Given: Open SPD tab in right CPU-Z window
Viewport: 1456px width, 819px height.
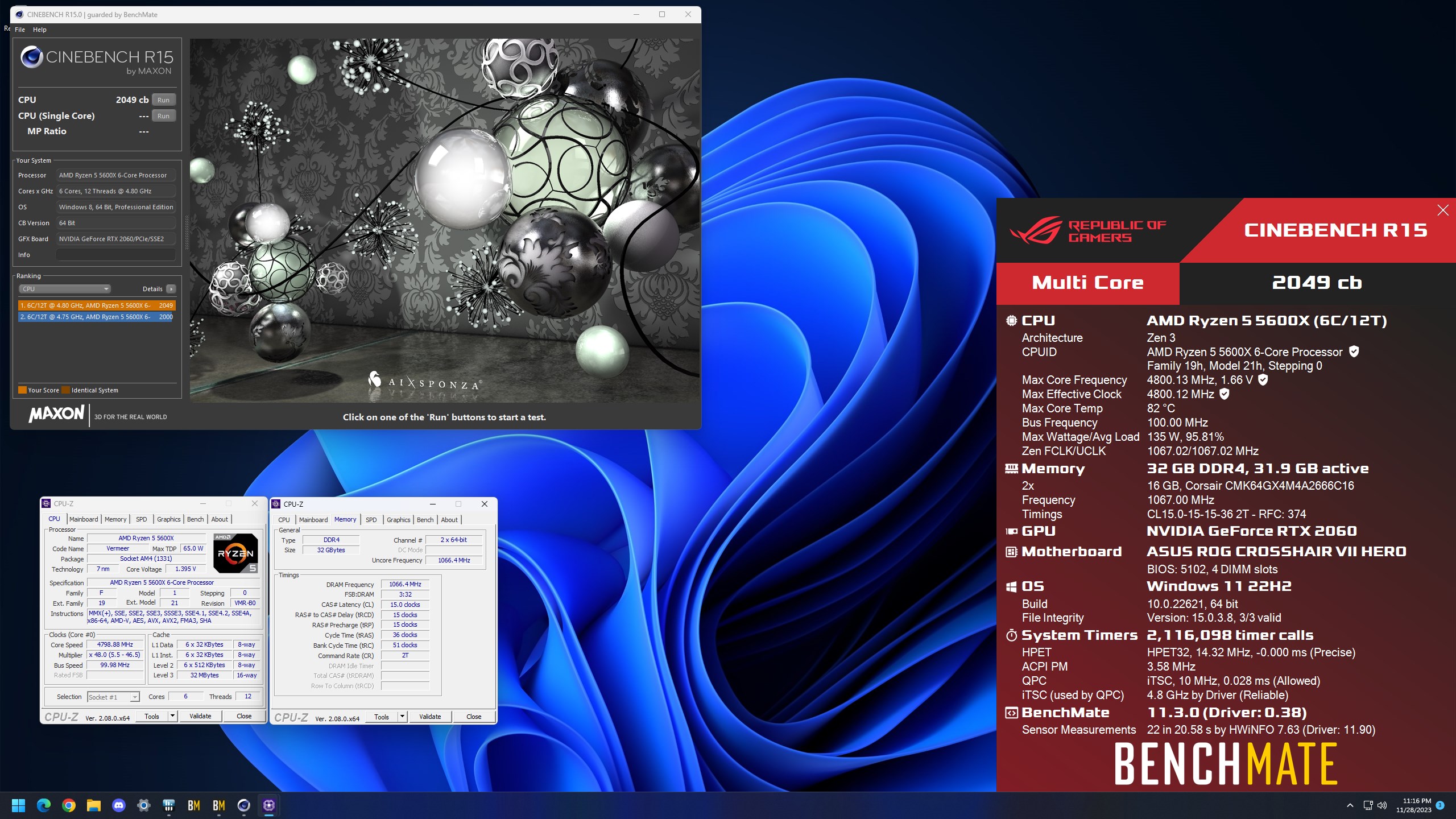Looking at the screenshot, I should click(x=371, y=520).
